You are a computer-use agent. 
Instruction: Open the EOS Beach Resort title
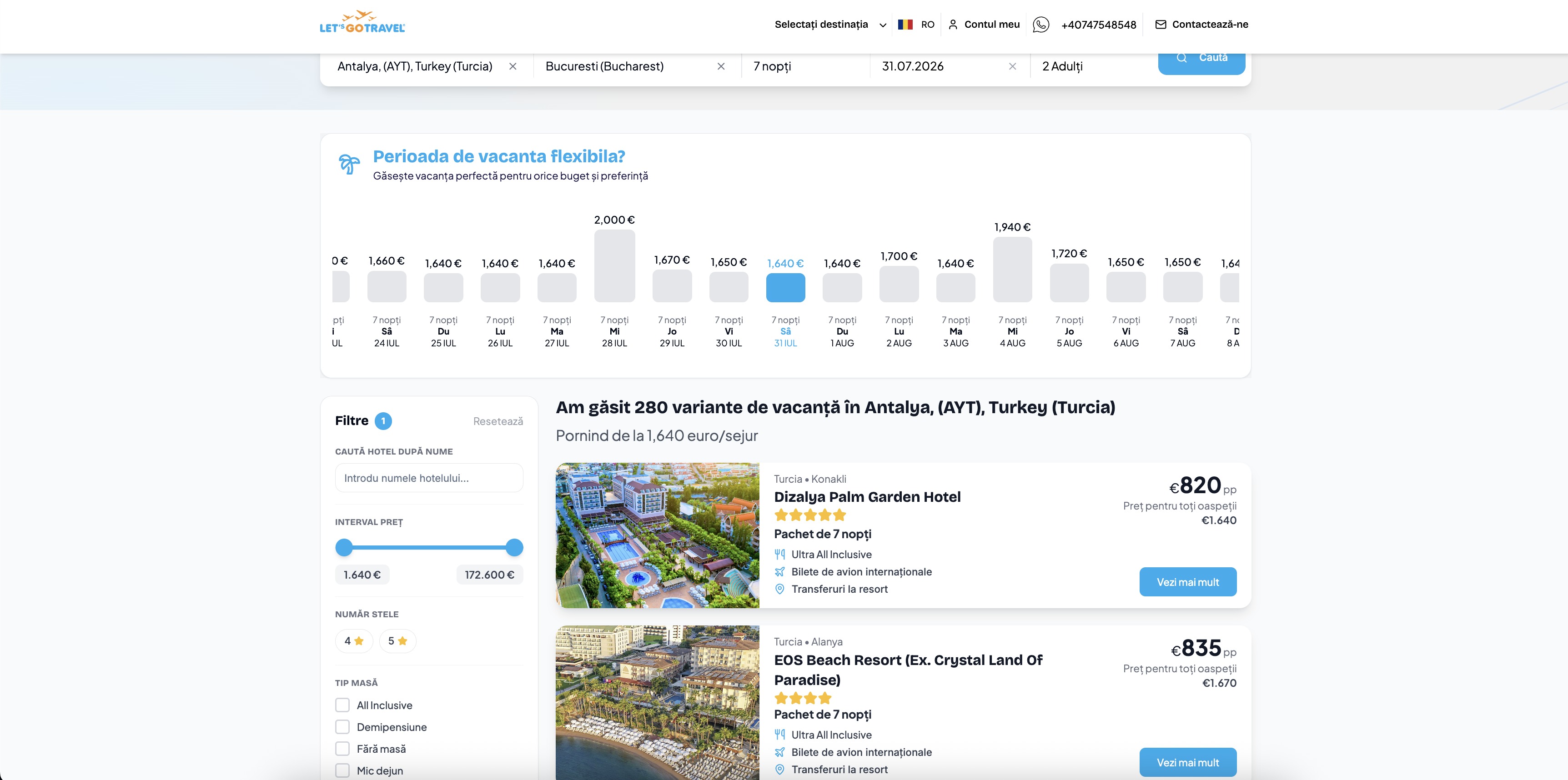908,670
